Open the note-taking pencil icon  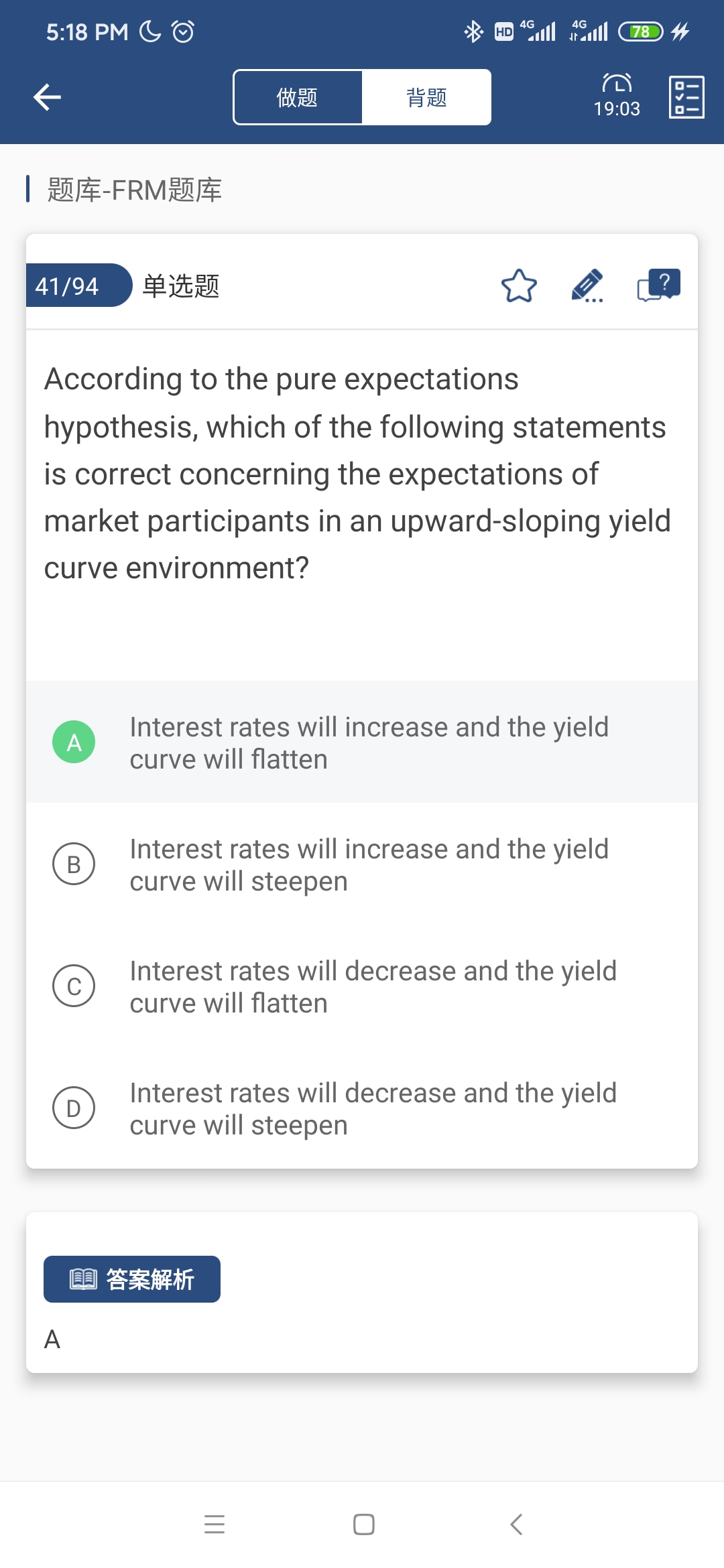pyautogui.click(x=587, y=286)
